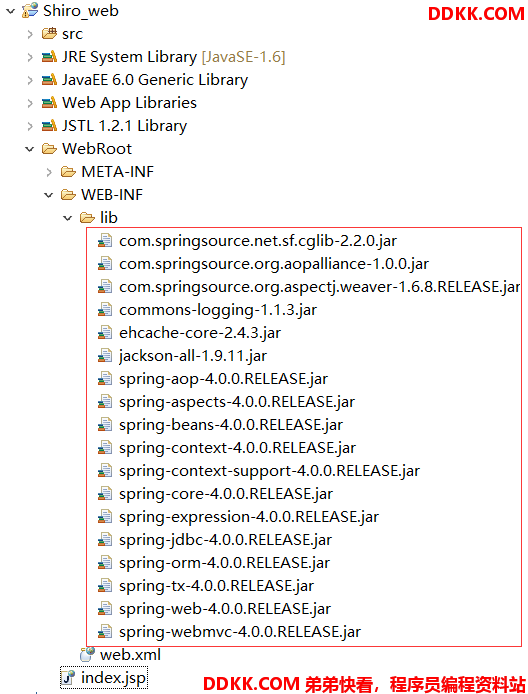Collapse the WEB-INF folder arrow
528x694 pixels.
click(49, 195)
